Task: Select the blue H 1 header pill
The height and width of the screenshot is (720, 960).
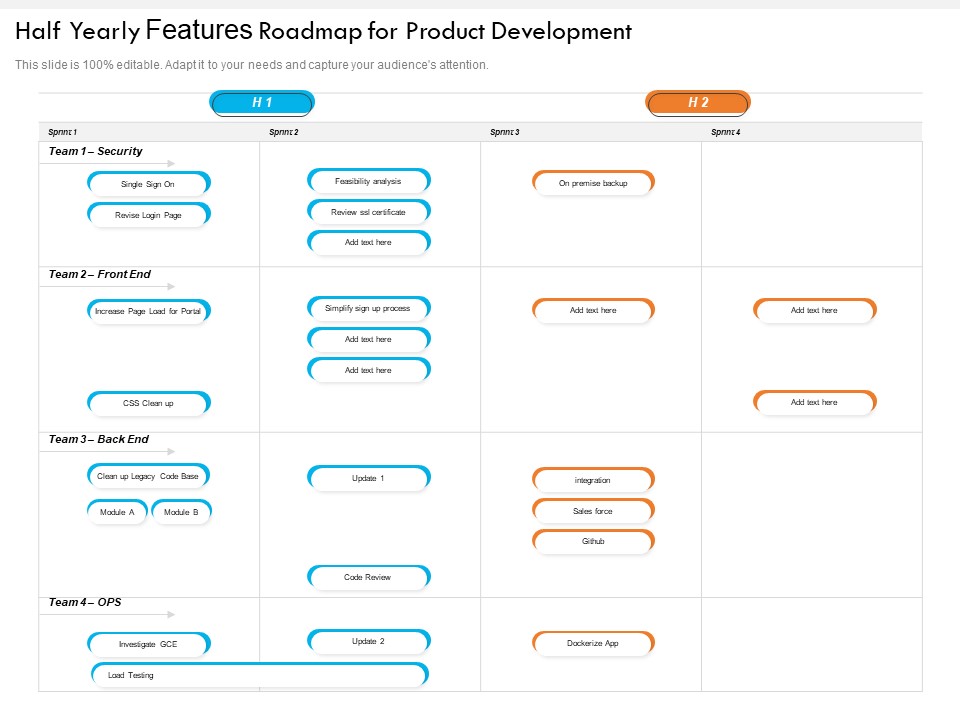Action: point(262,103)
